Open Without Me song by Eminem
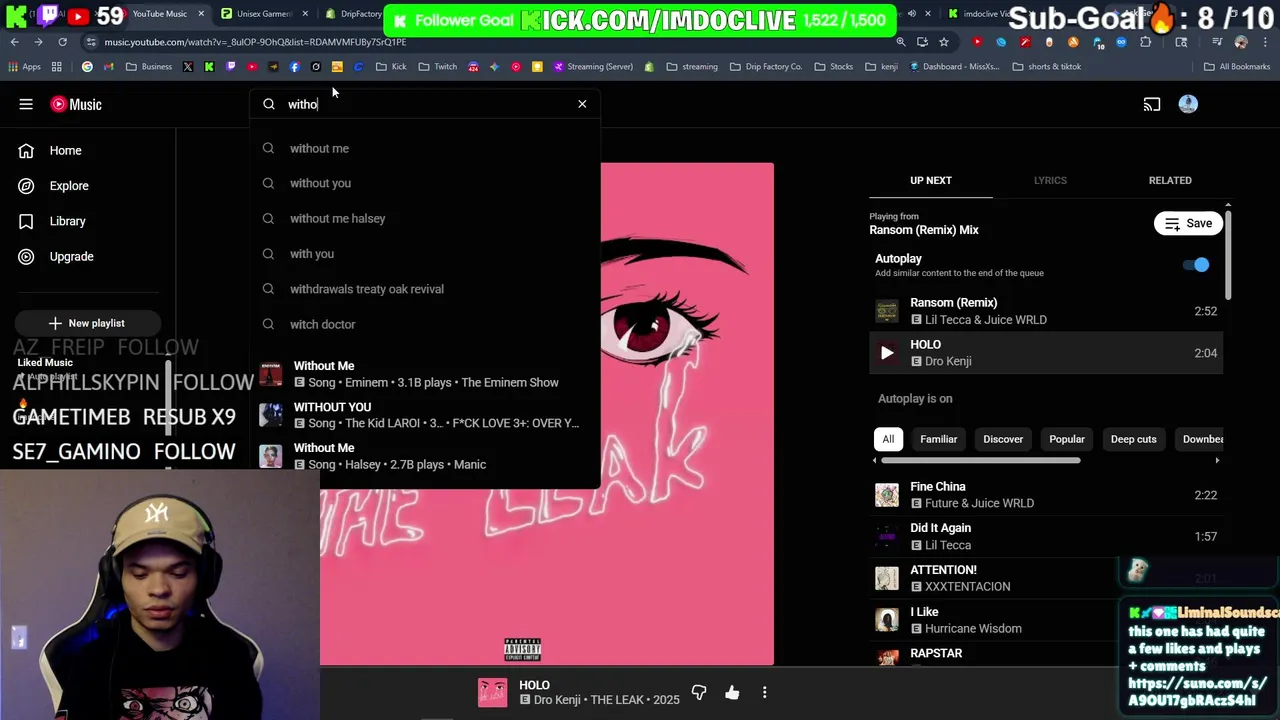 425,374
